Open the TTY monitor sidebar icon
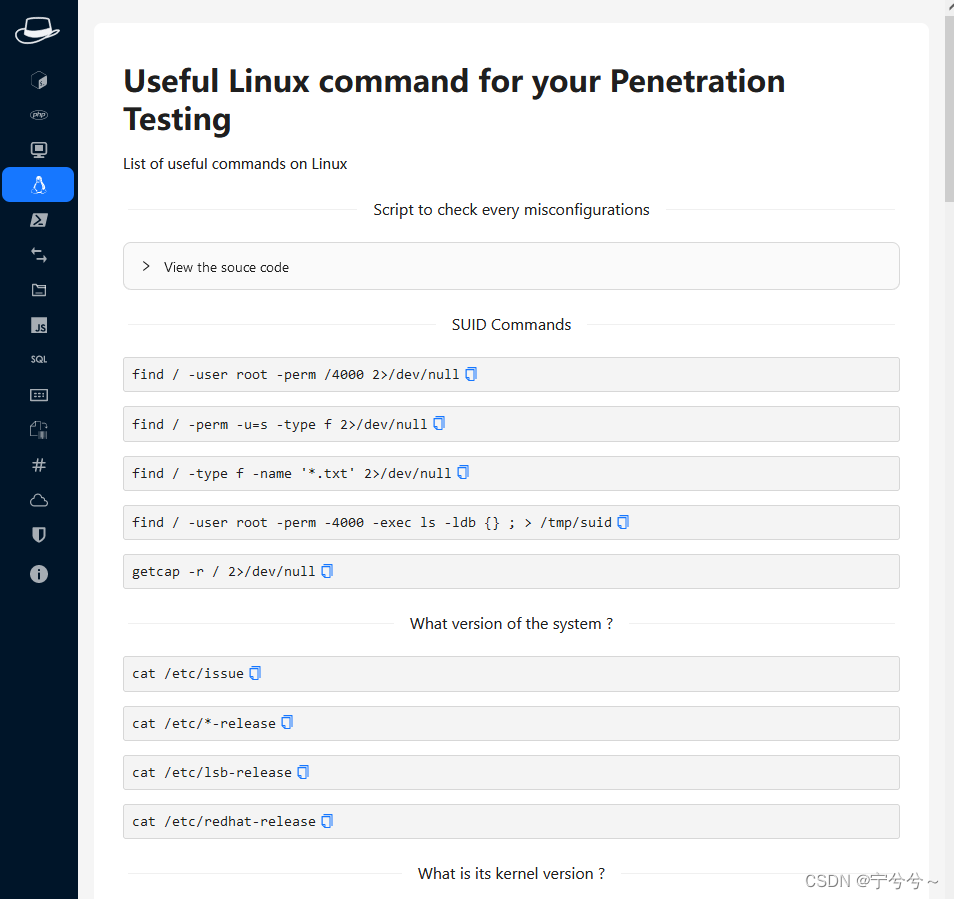This screenshot has width=954, height=899. pyautogui.click(x=39, y=150)
